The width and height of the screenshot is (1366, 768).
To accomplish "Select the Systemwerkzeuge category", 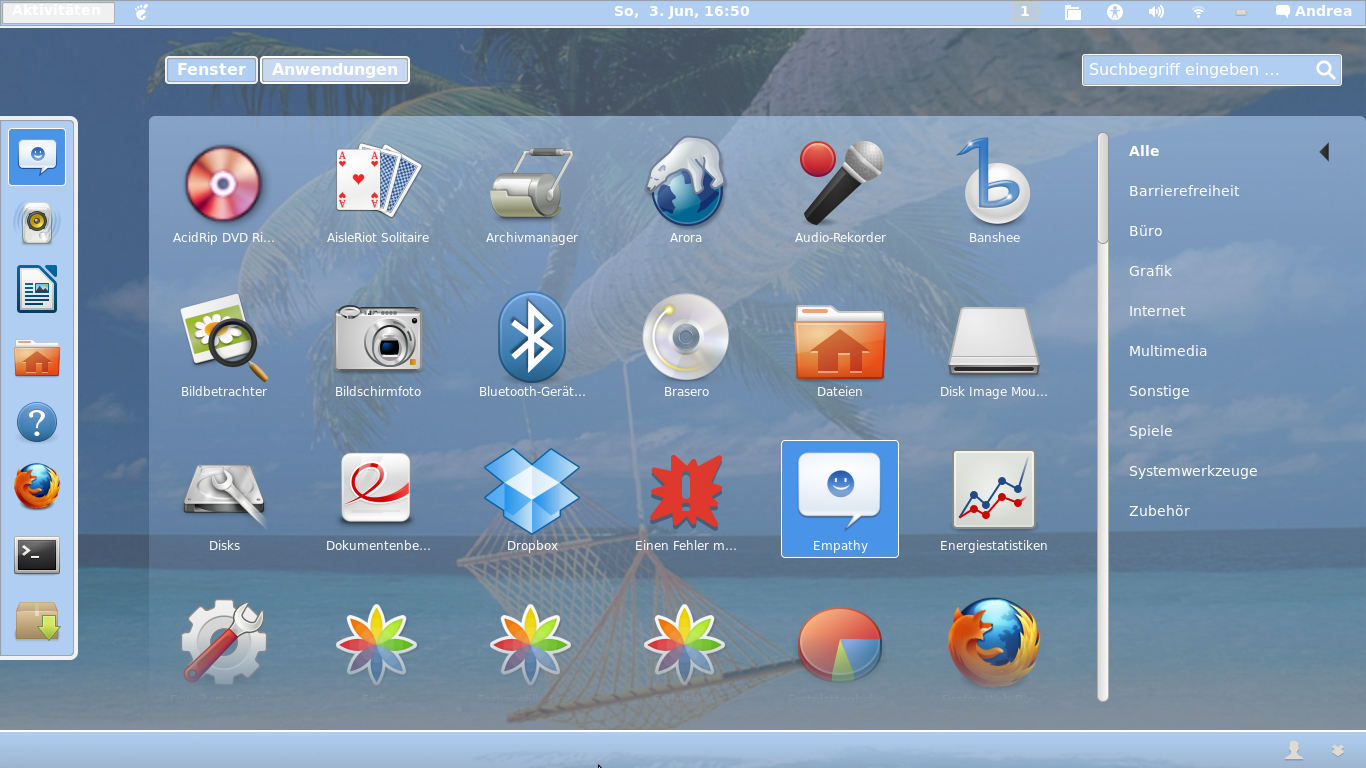I will coord(1193,471).
